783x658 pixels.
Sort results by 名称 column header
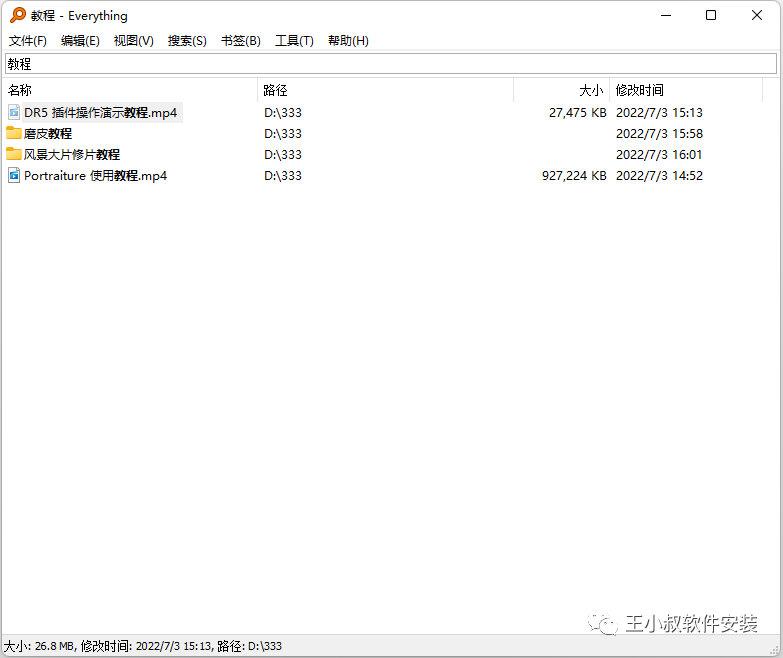point(131,90)
